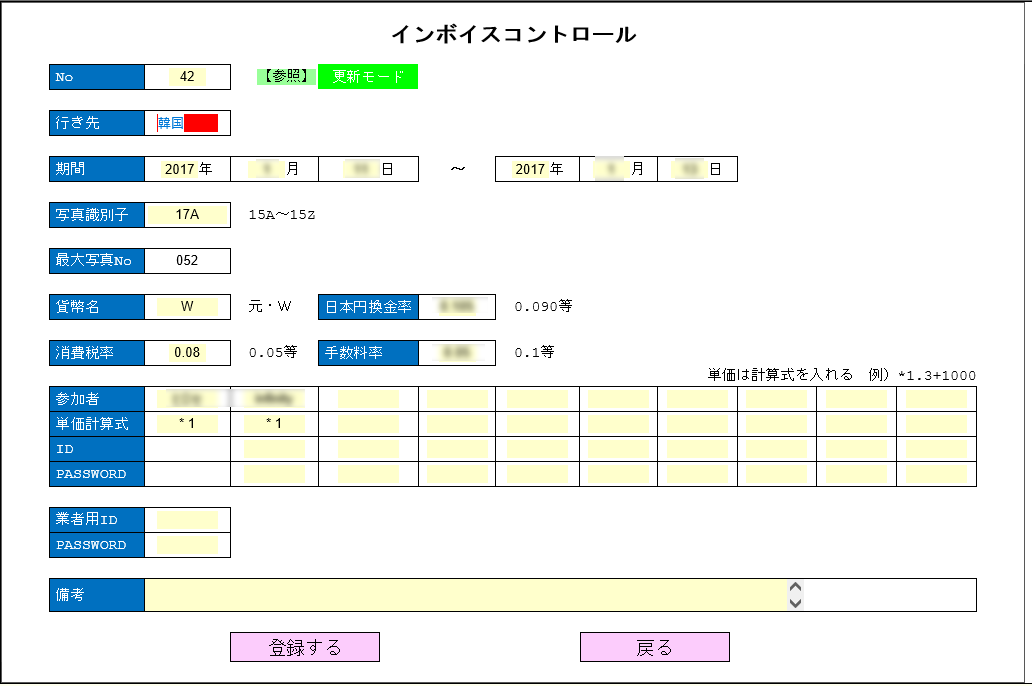Click the 戻る button

click(x=654, y=647)
